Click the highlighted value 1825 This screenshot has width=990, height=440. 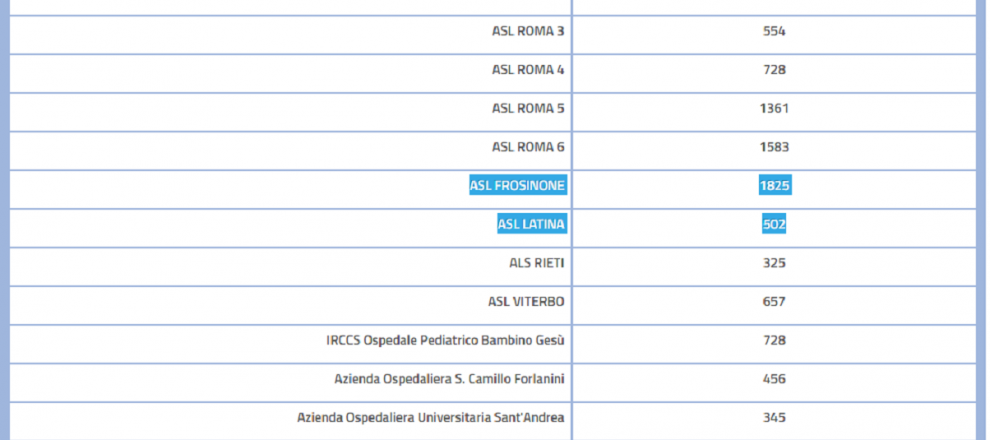point(774,186)
